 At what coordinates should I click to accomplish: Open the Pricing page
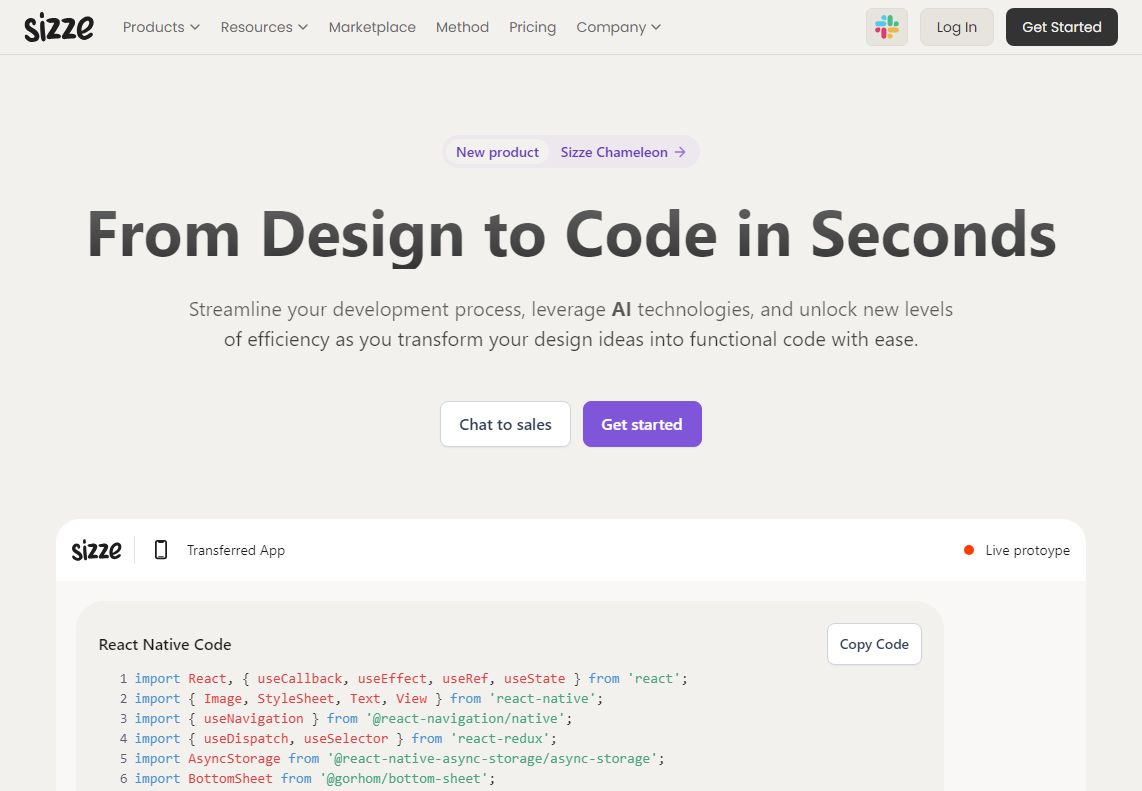coord(532,27)
